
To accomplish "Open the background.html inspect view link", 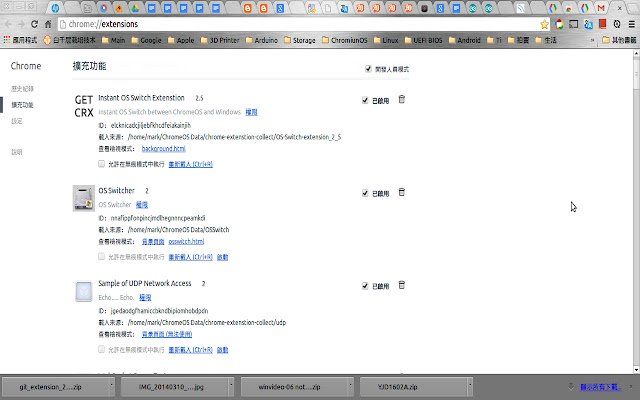I will pyautogui.click(x=163, y=149).
